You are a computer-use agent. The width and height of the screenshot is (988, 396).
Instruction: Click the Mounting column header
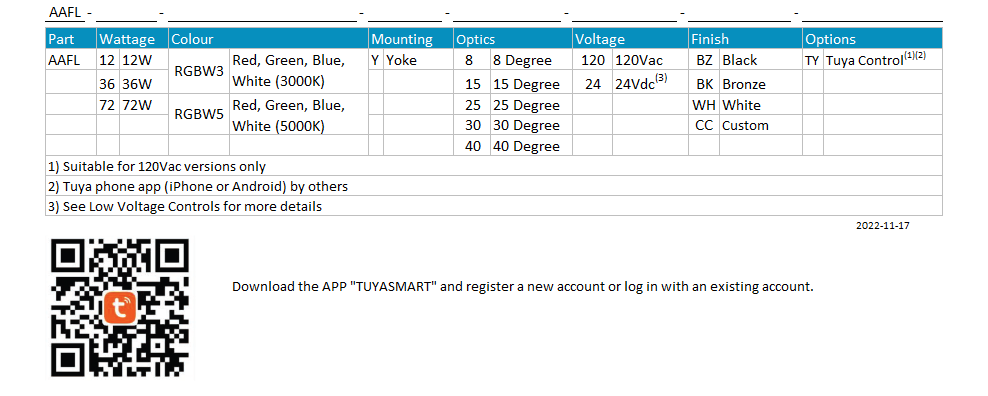pyautogui.click(x=410, y=39)
